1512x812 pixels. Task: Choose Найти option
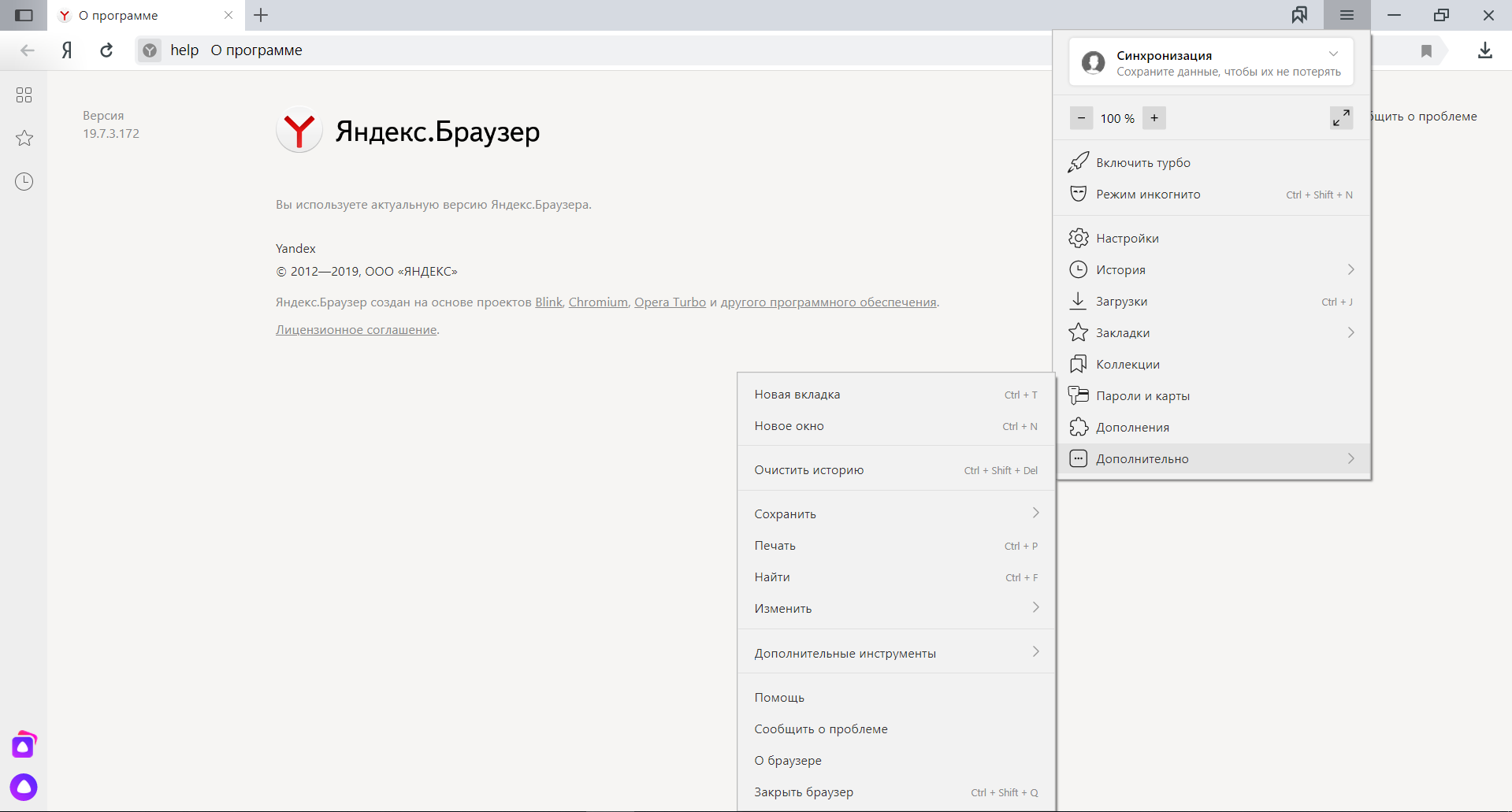click(896, 577)
